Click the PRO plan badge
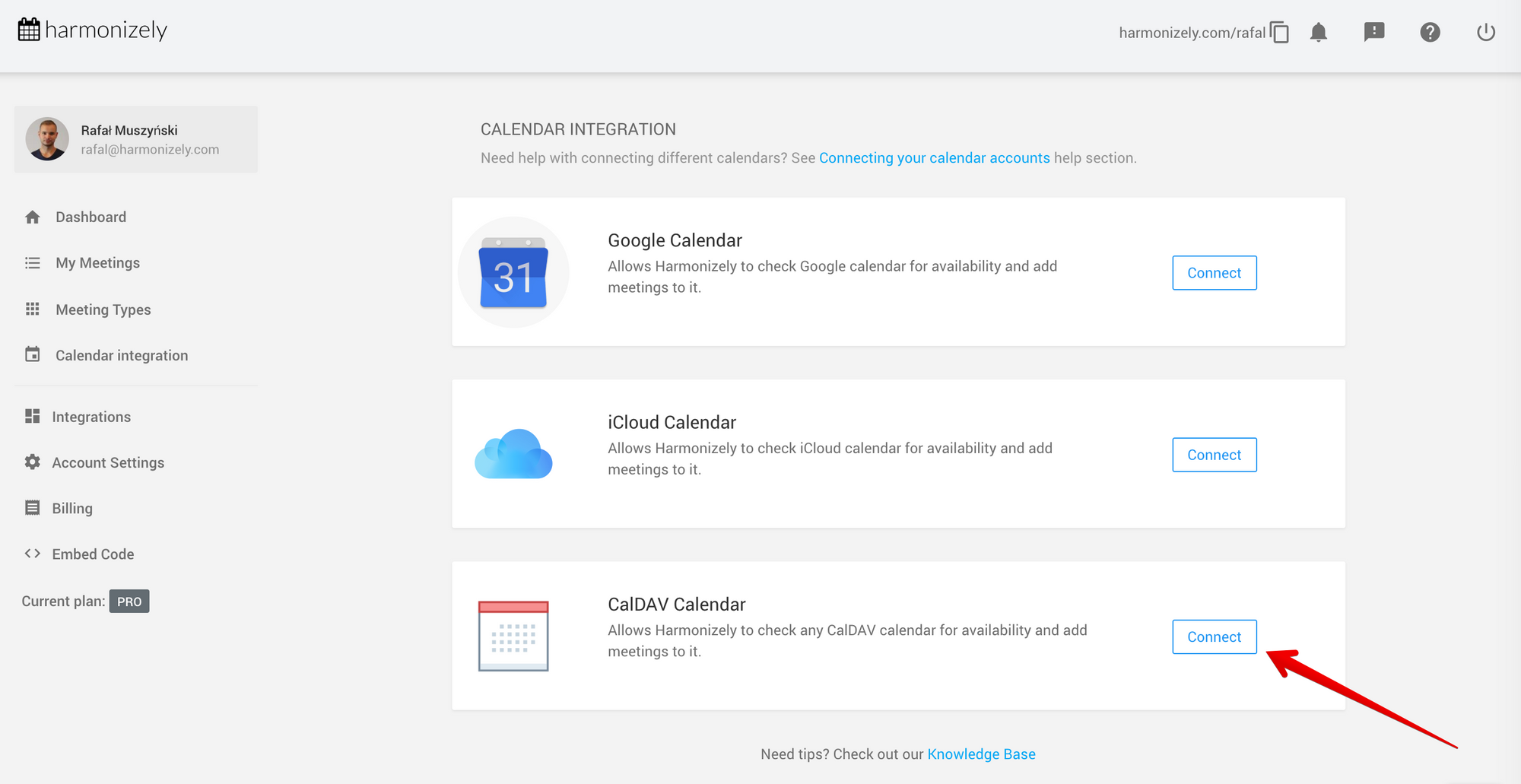This screenshot has height=784, width=1521. pyautogui.click(x=129, y=601)
